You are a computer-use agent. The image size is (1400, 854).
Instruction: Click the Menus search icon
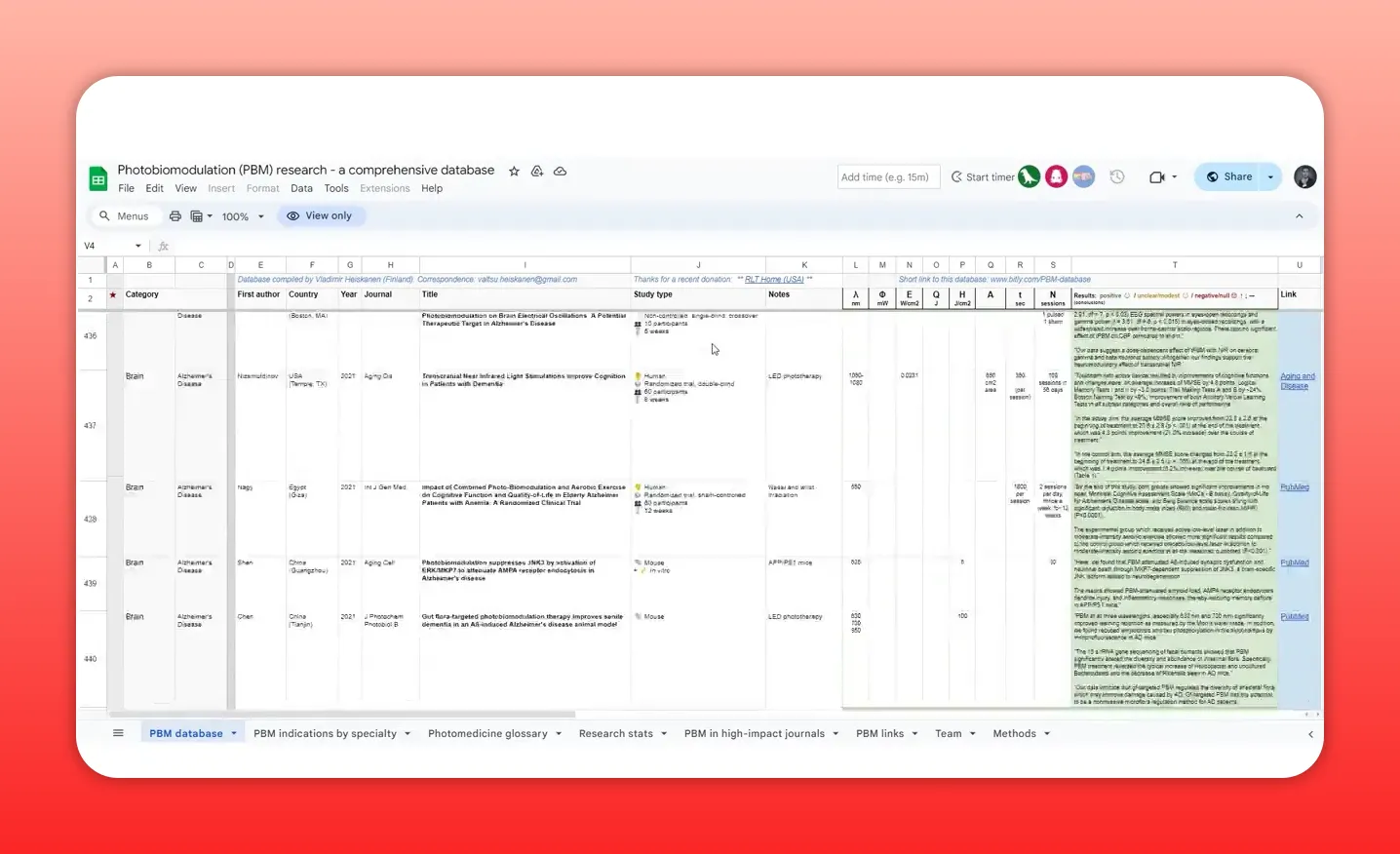[x=104, y=215]
